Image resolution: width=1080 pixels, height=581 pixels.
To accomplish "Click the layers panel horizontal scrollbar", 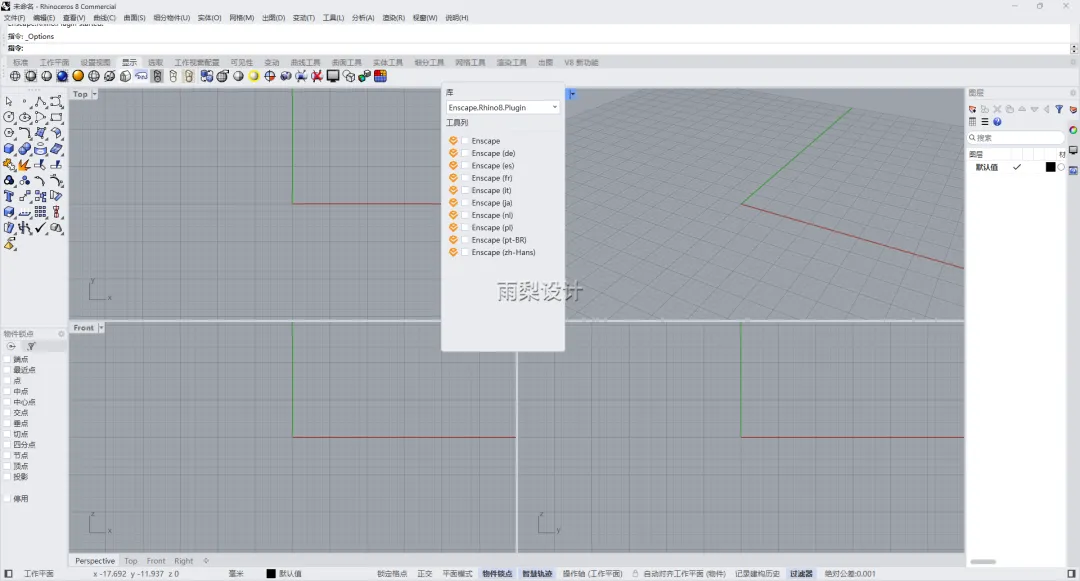I will pos(984,562).
